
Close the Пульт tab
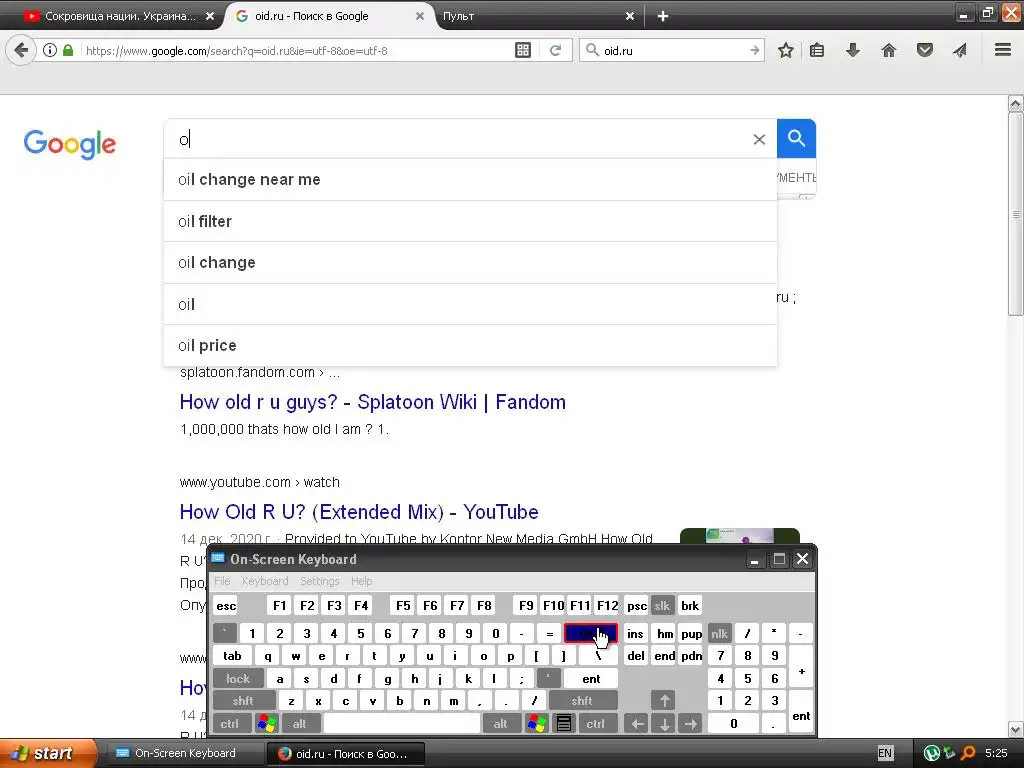630,16
